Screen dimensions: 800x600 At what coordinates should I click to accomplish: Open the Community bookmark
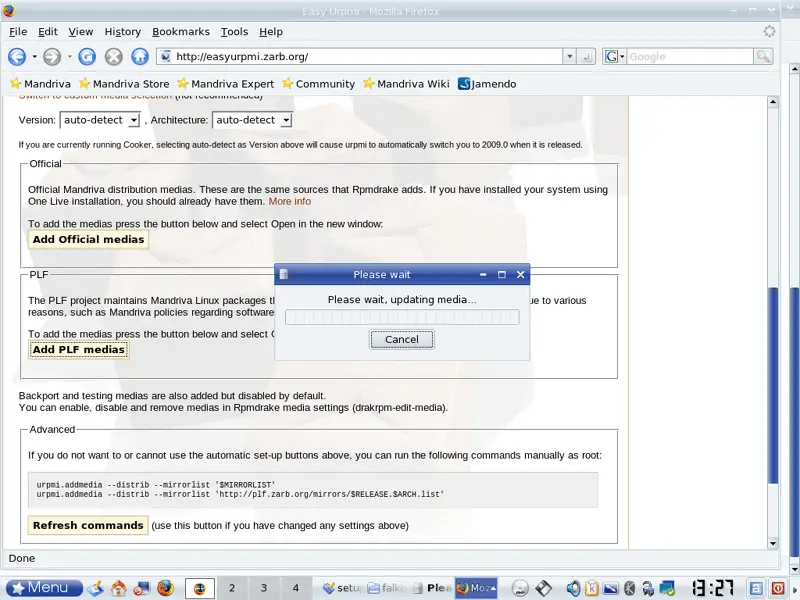coord(318,84)
